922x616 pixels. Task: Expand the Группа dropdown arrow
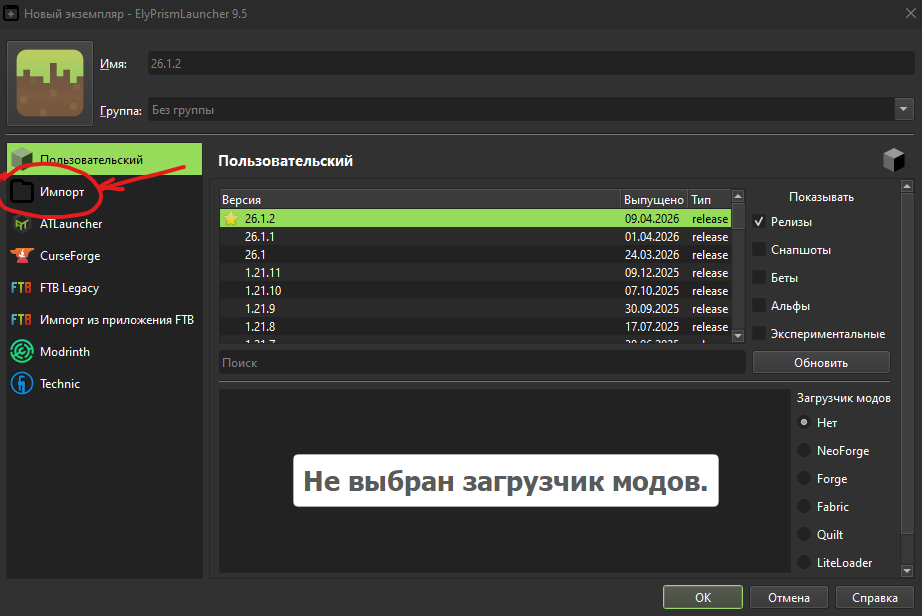[904, 109]
